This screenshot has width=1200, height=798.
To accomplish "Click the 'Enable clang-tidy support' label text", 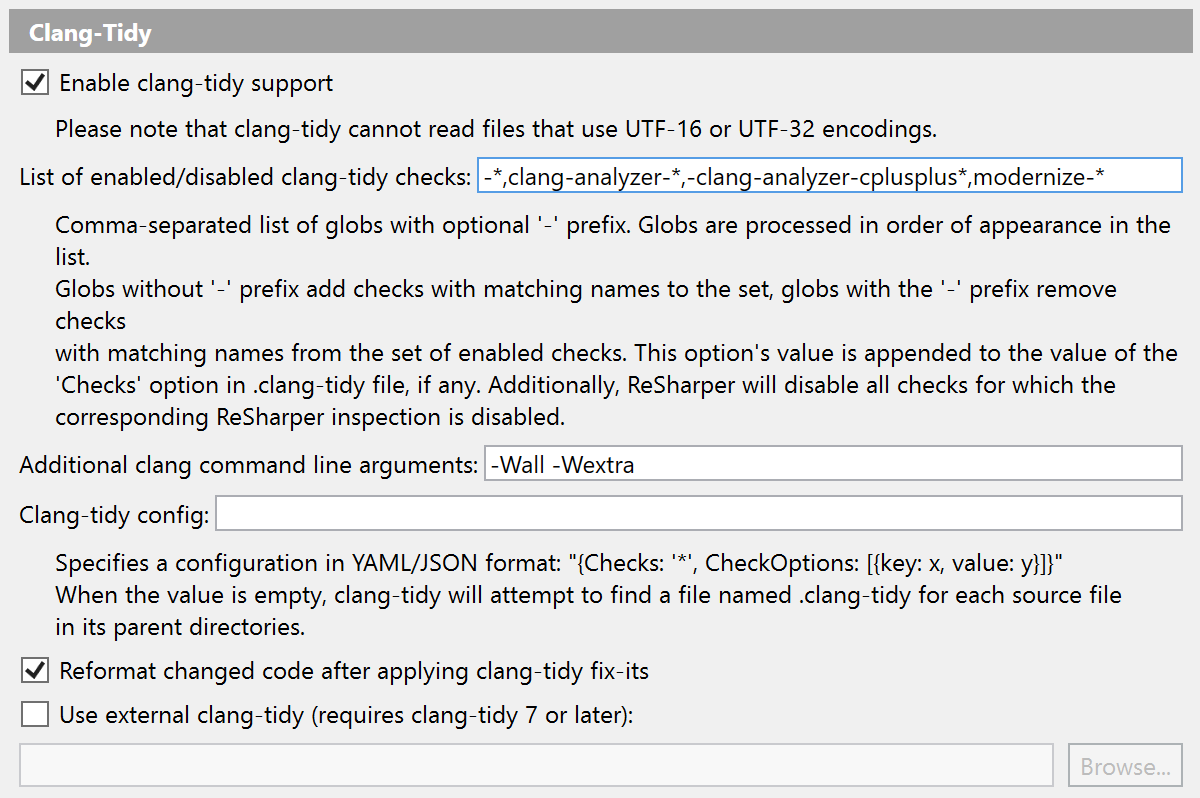I will click(x=196, y=83).
